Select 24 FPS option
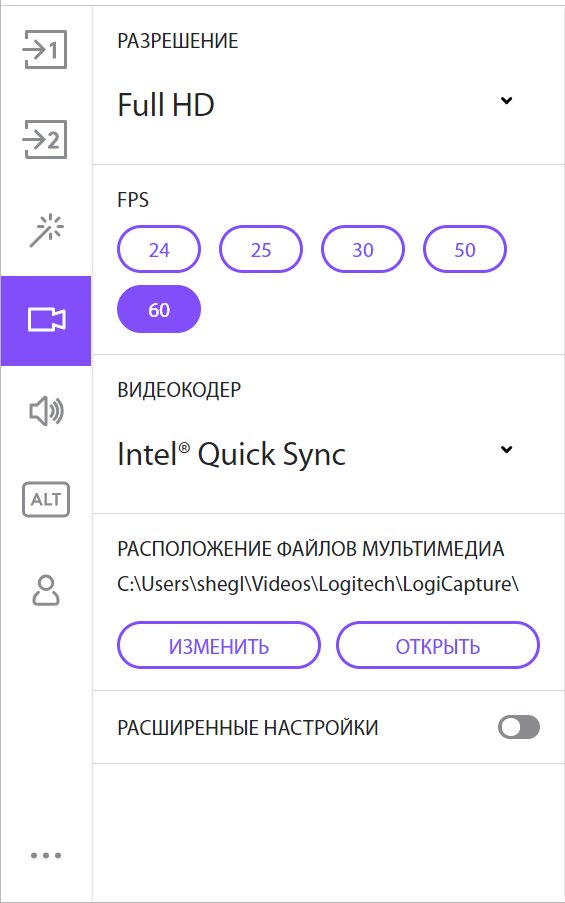The height and width of the screenshot is (903, 565). point(159,249)
